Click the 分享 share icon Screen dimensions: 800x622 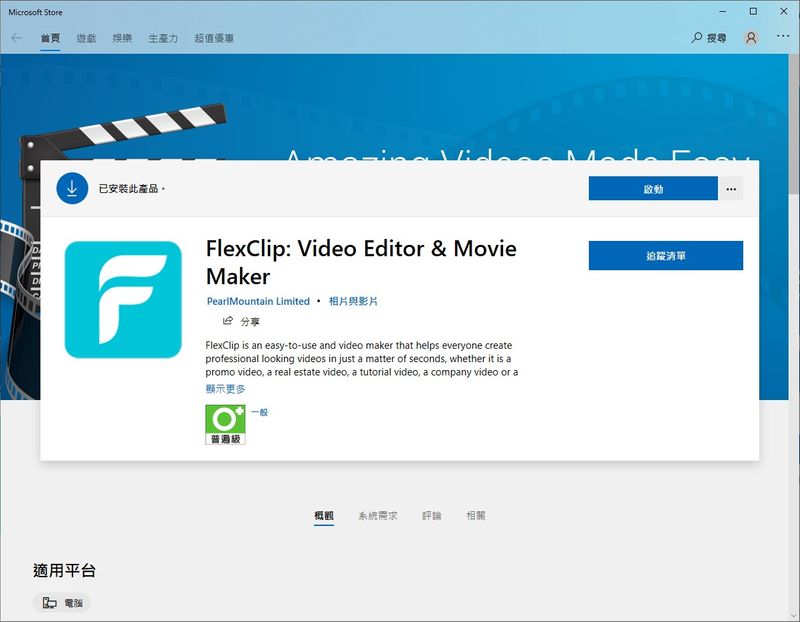pyautogui.click(x=228, y=321)
